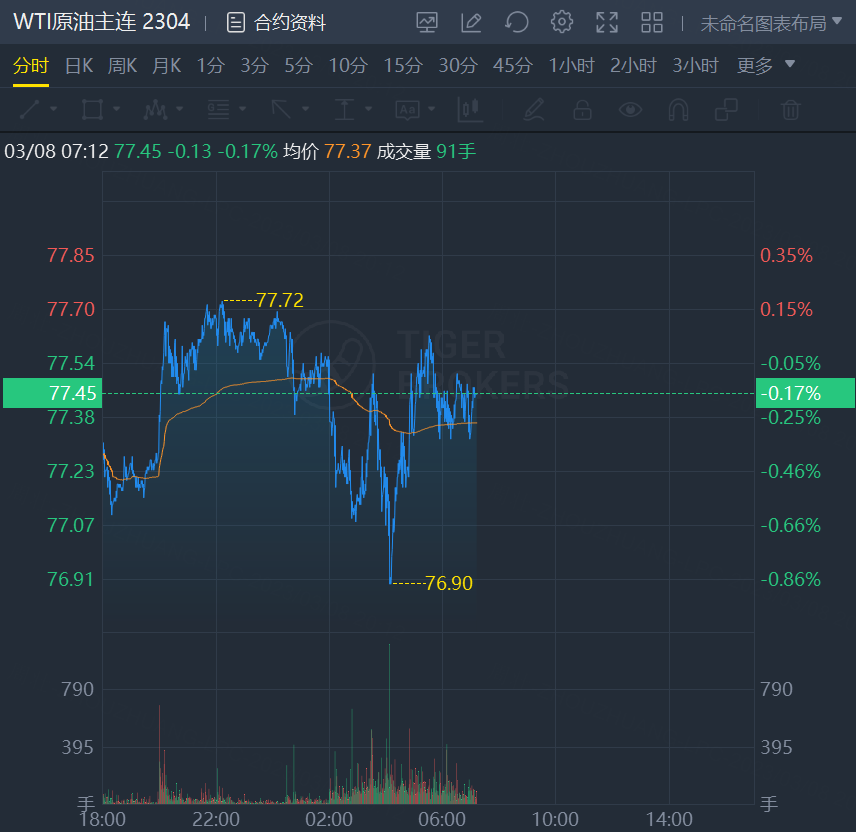The height and width of the screenshot is (832, 856).
Task: Open the 合约资料 contract info
Action: [x=276, y=22]
